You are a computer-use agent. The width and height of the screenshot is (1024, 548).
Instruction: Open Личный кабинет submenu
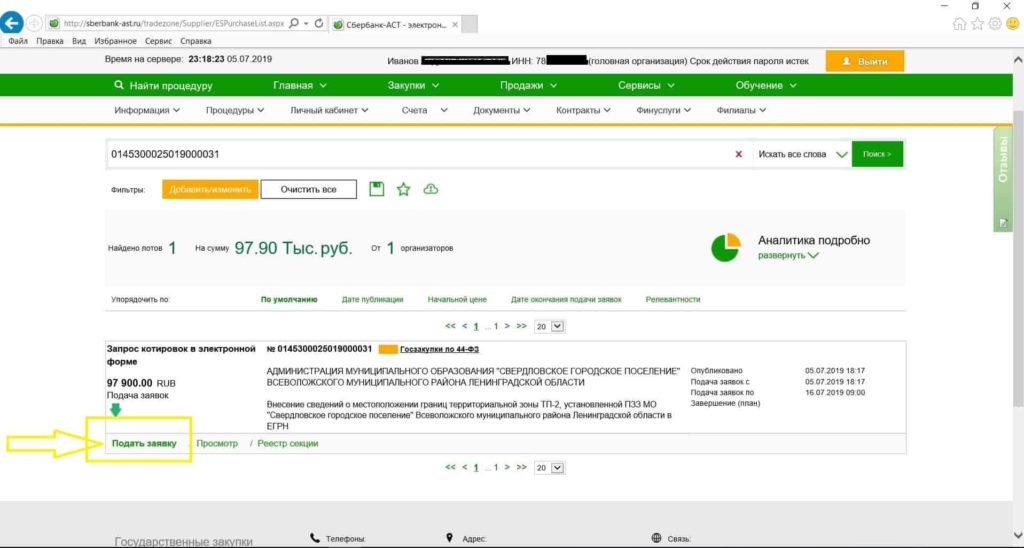[x=329, y=110]
